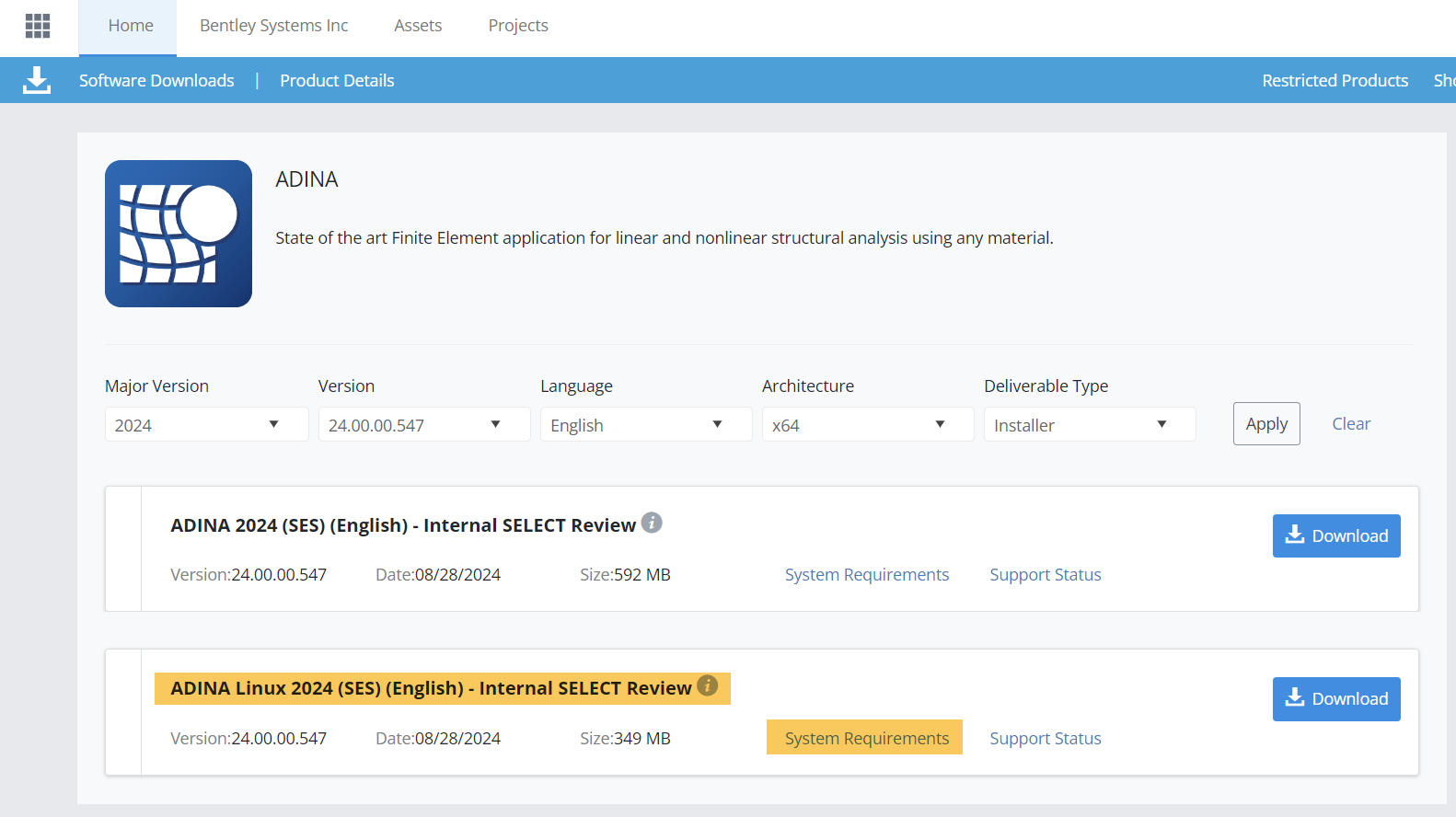Open System Requirements for ADINA Linux 2024

click(x=867, y=738)
